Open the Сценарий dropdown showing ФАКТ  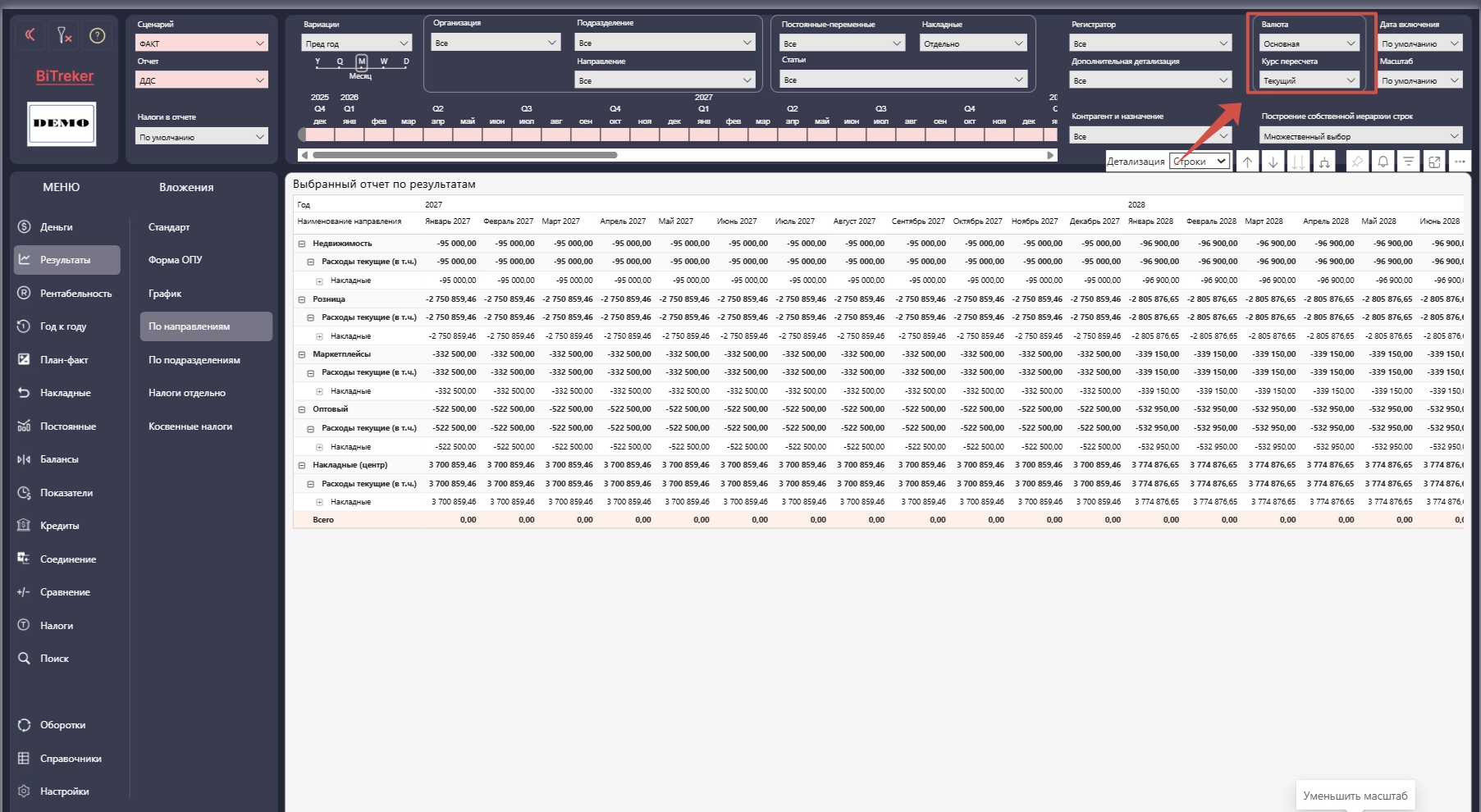point(202,43)
